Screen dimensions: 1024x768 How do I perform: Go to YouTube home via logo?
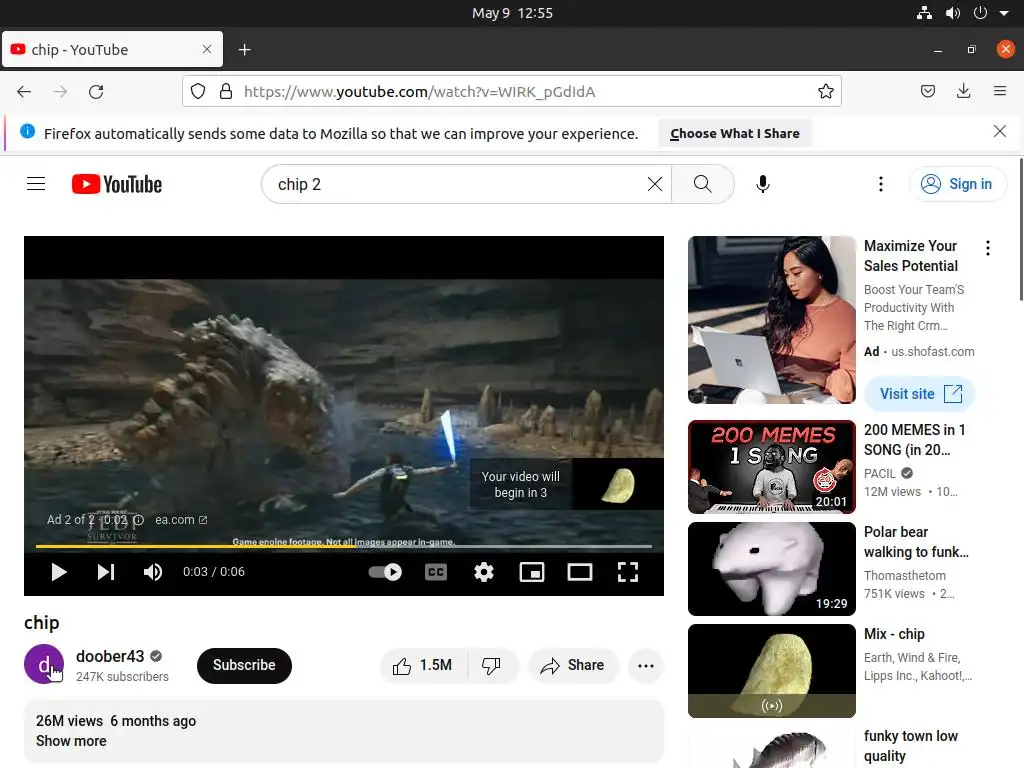tap(117, 184)
